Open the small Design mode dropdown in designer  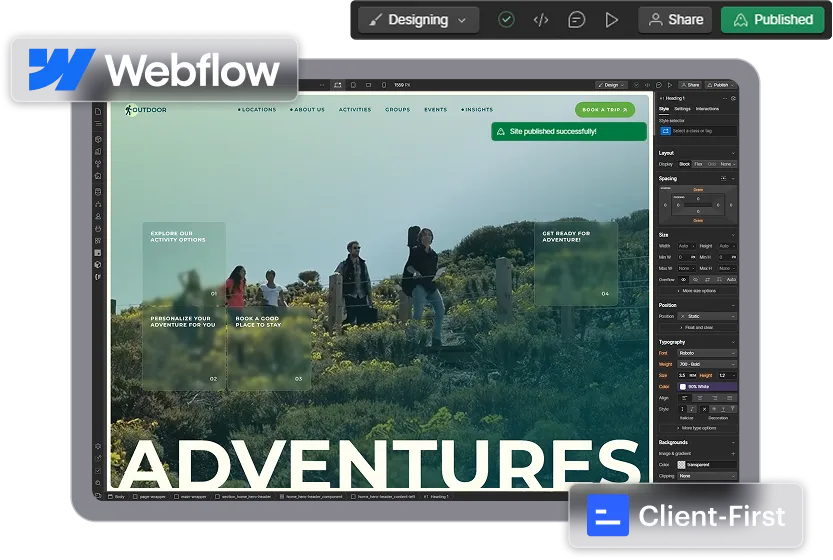tap(611, 85)
